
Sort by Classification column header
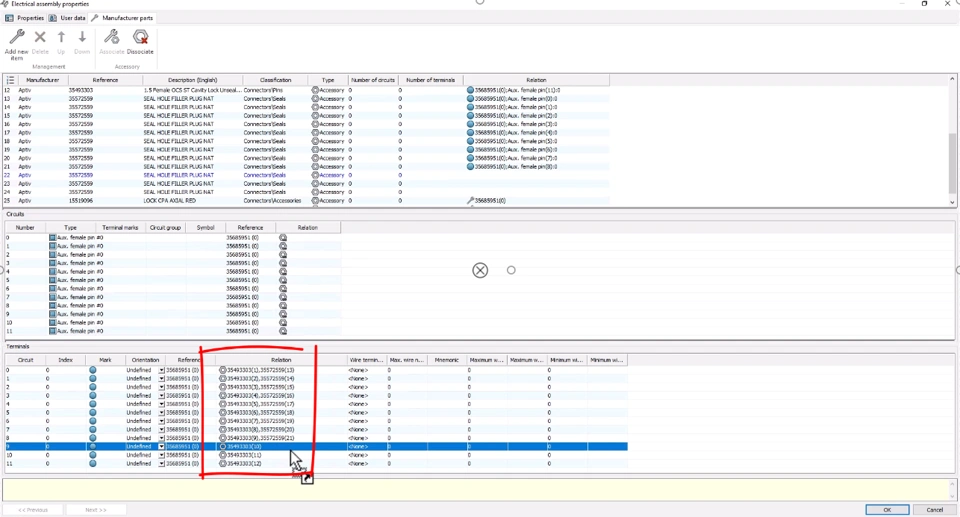tap(275, 80)
